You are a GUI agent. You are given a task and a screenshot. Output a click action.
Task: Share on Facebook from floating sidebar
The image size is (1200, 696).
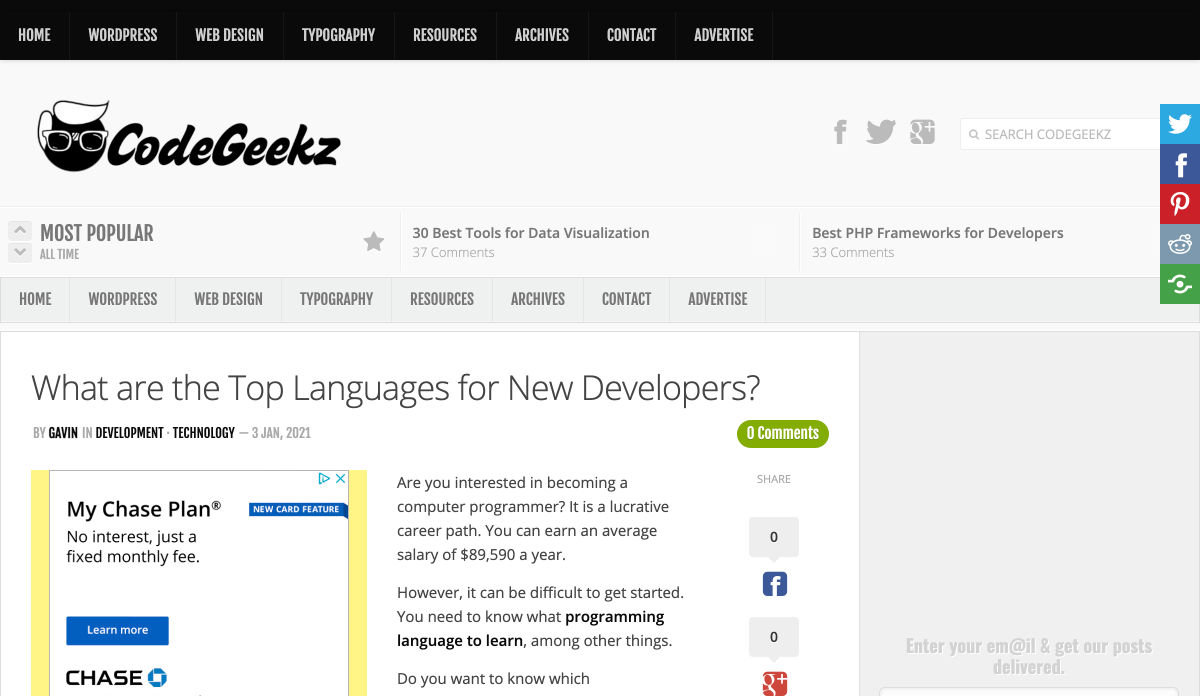pos(1180,164)
